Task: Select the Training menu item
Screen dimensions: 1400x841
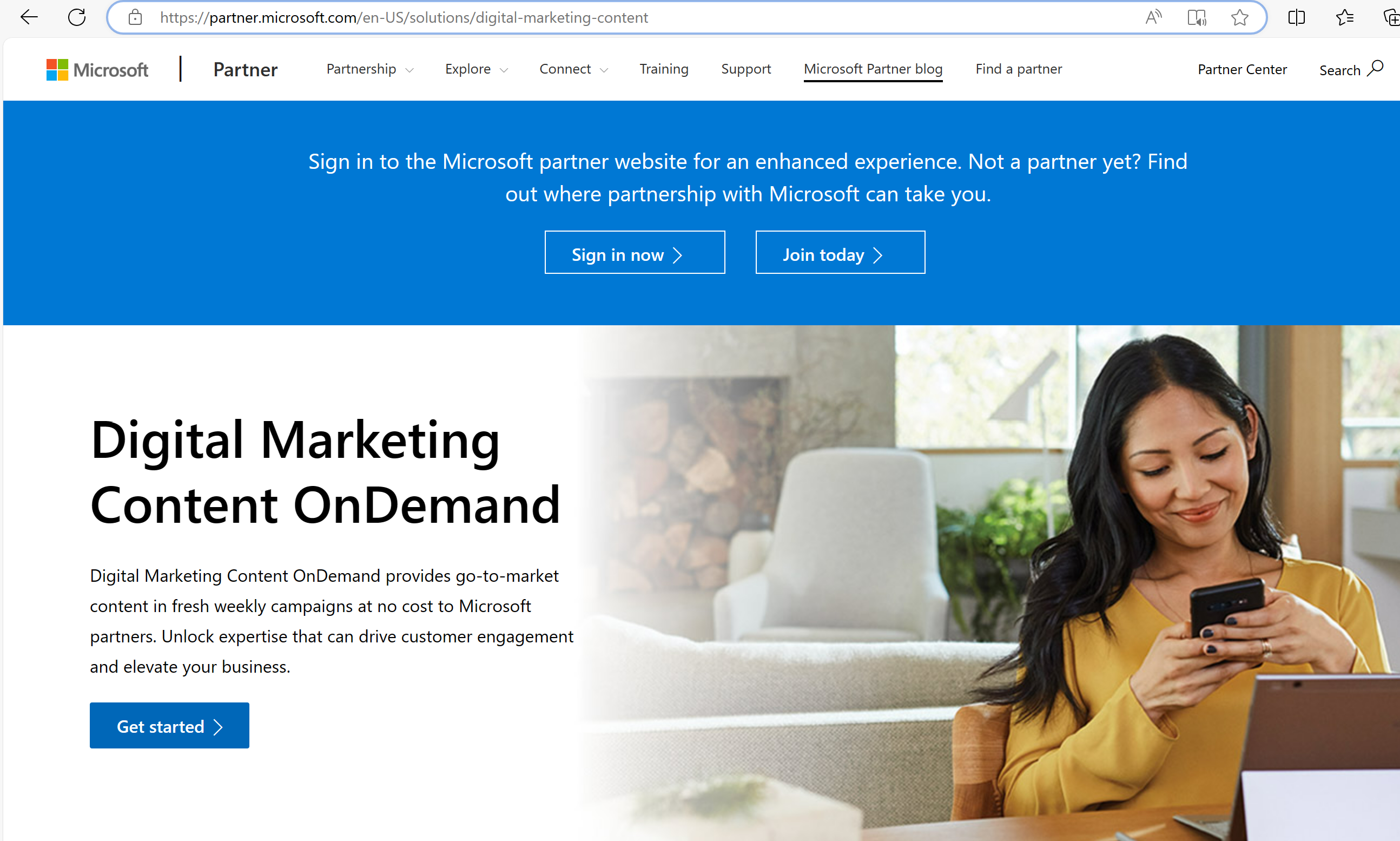Action: pyautogui.click(x=663, y=68)
